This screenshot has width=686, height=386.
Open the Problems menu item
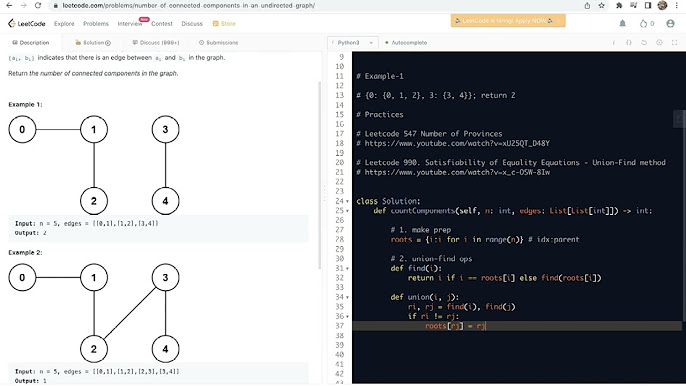pyautogui.click(x=96, y=24)
